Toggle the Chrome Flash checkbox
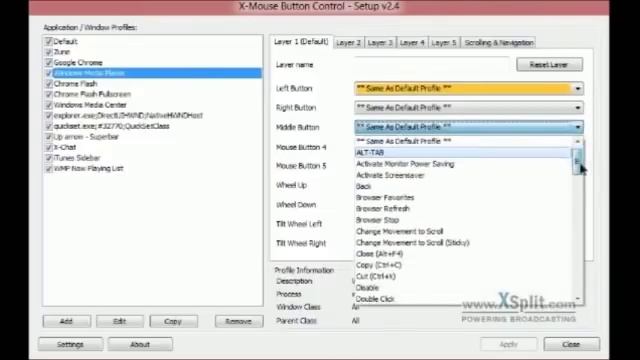The height and width of the screenshot is (360, 640). (49, 84)
